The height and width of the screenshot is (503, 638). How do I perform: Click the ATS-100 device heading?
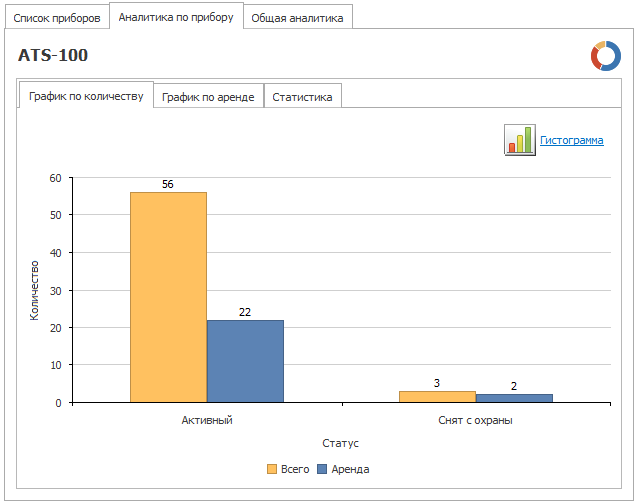tap(53, 55)
